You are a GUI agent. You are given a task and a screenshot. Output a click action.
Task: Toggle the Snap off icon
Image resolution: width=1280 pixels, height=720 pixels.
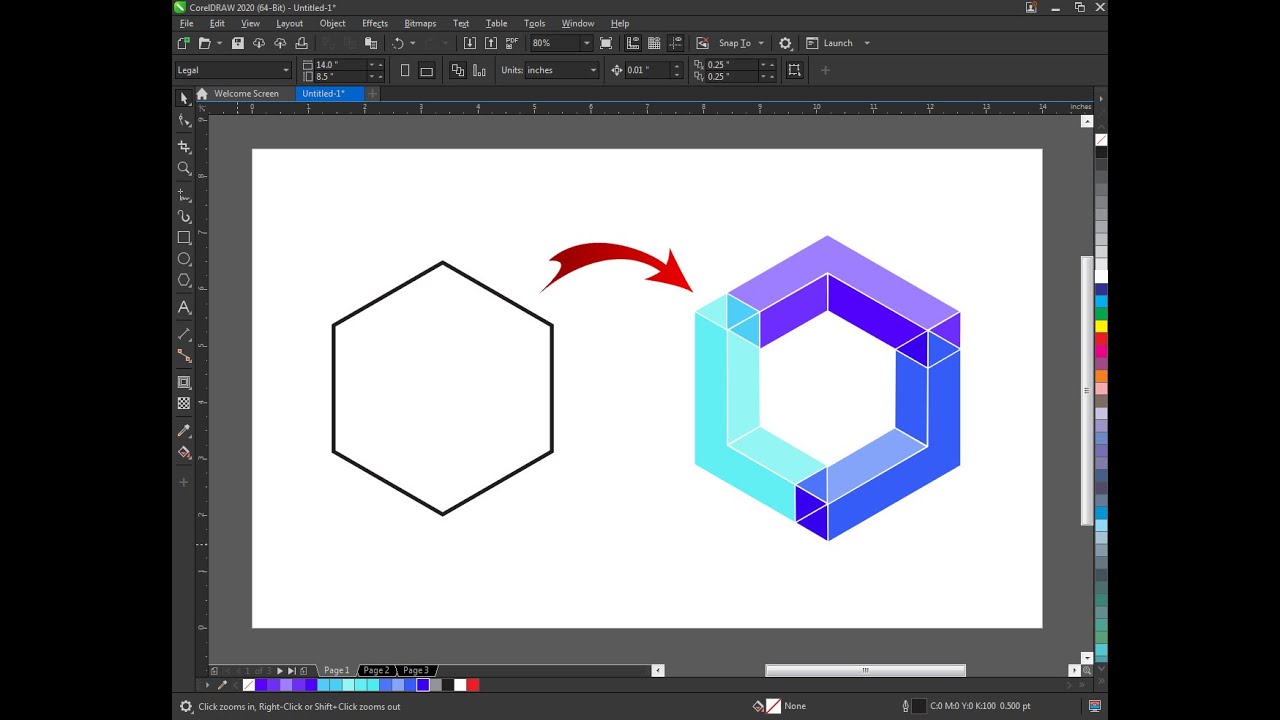[702, 43]
